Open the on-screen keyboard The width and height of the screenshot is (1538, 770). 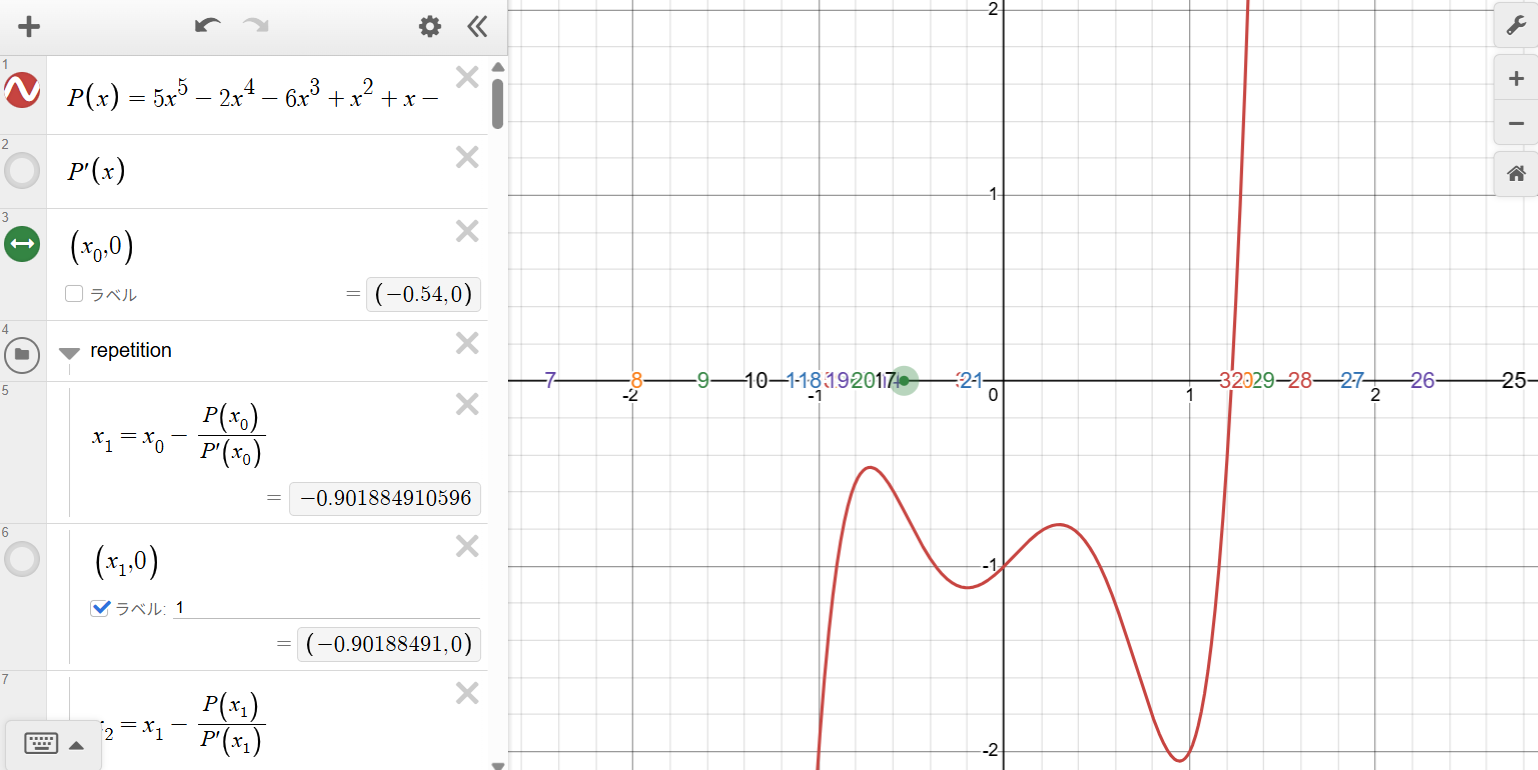click(41, 743)
